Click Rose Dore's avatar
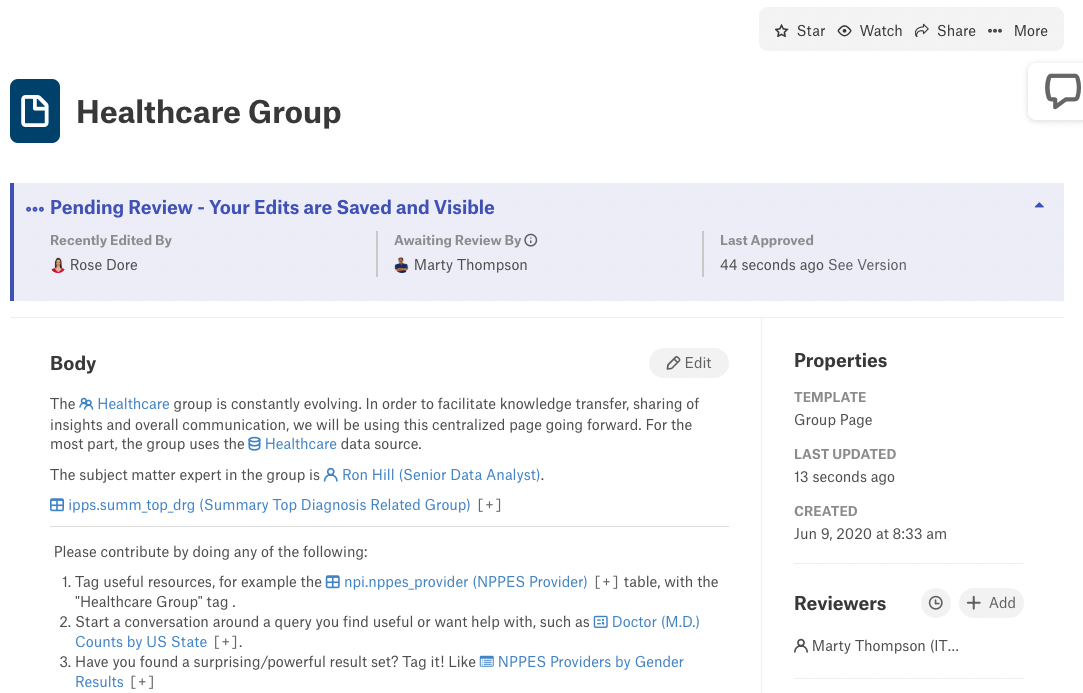 click(58, 265)
